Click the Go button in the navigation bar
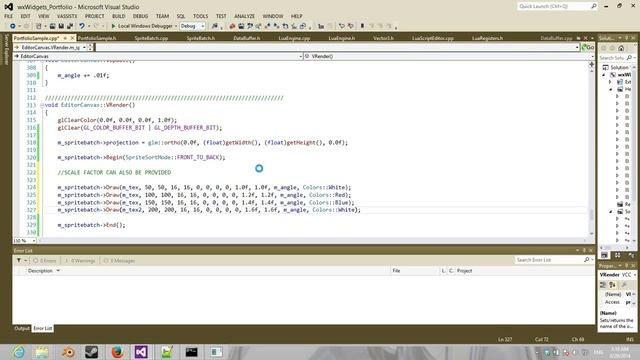This screenshot has height=360, width=640. pyautogui.click(x=588, y=47)
